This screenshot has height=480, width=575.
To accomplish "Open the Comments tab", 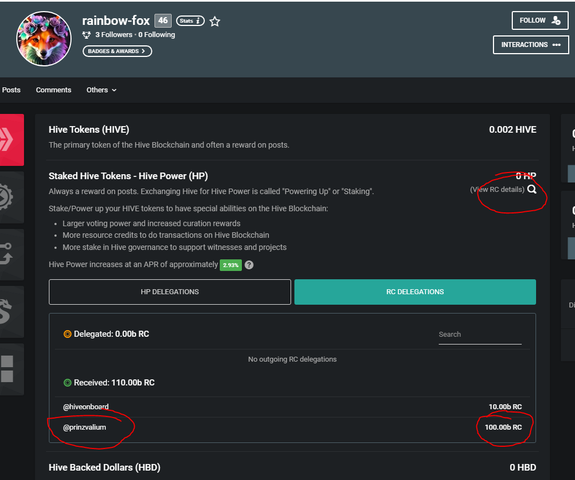I will click(54, 90).
